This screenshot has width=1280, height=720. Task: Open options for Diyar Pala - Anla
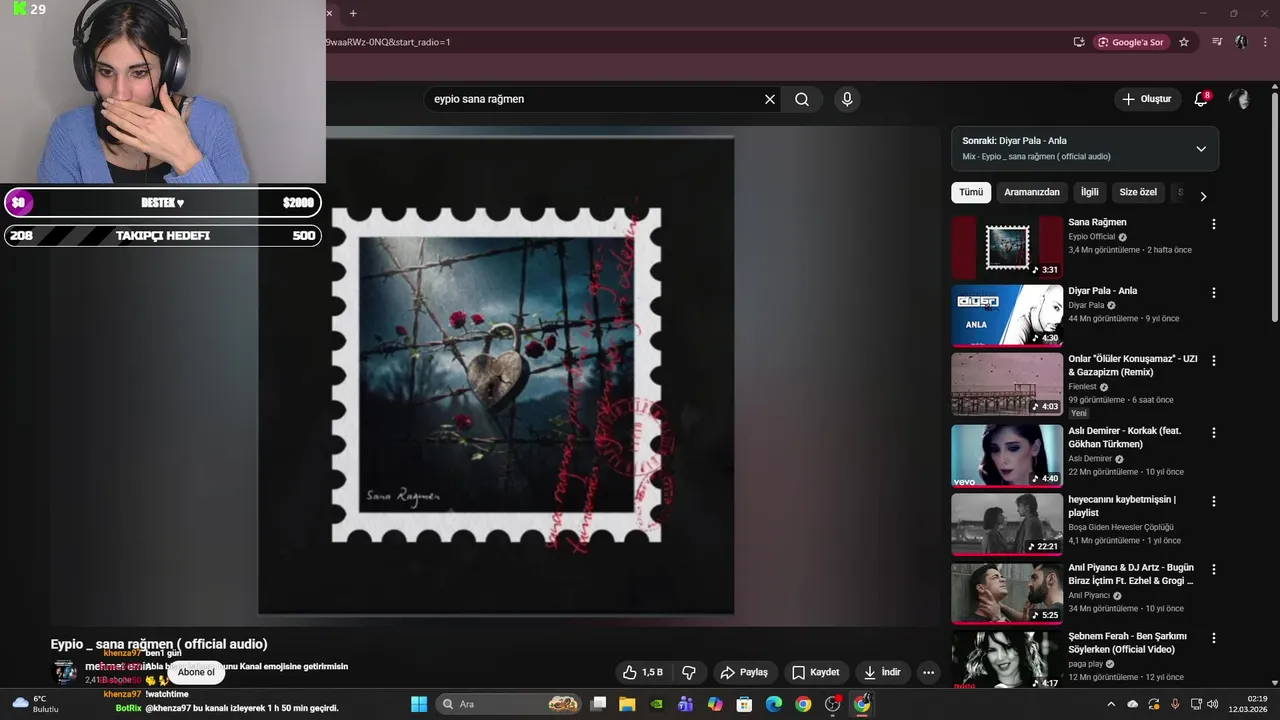tap(1214, 293)
